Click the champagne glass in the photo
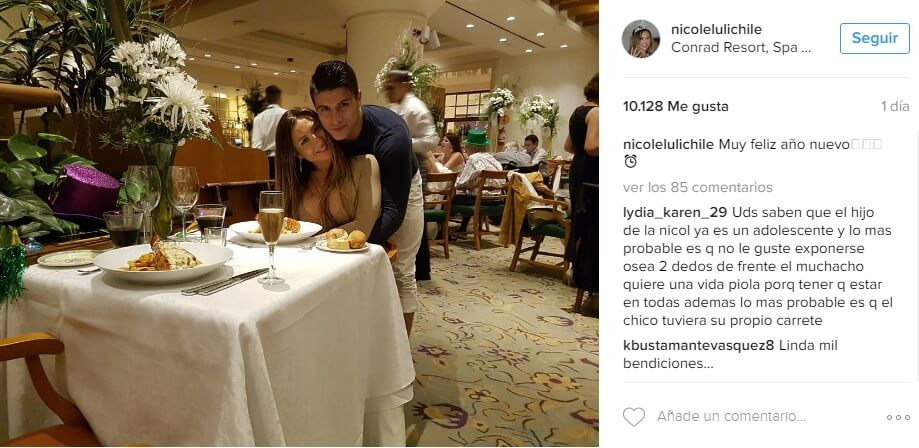Viewport: 919px width, 448px height. pos(271,237)
